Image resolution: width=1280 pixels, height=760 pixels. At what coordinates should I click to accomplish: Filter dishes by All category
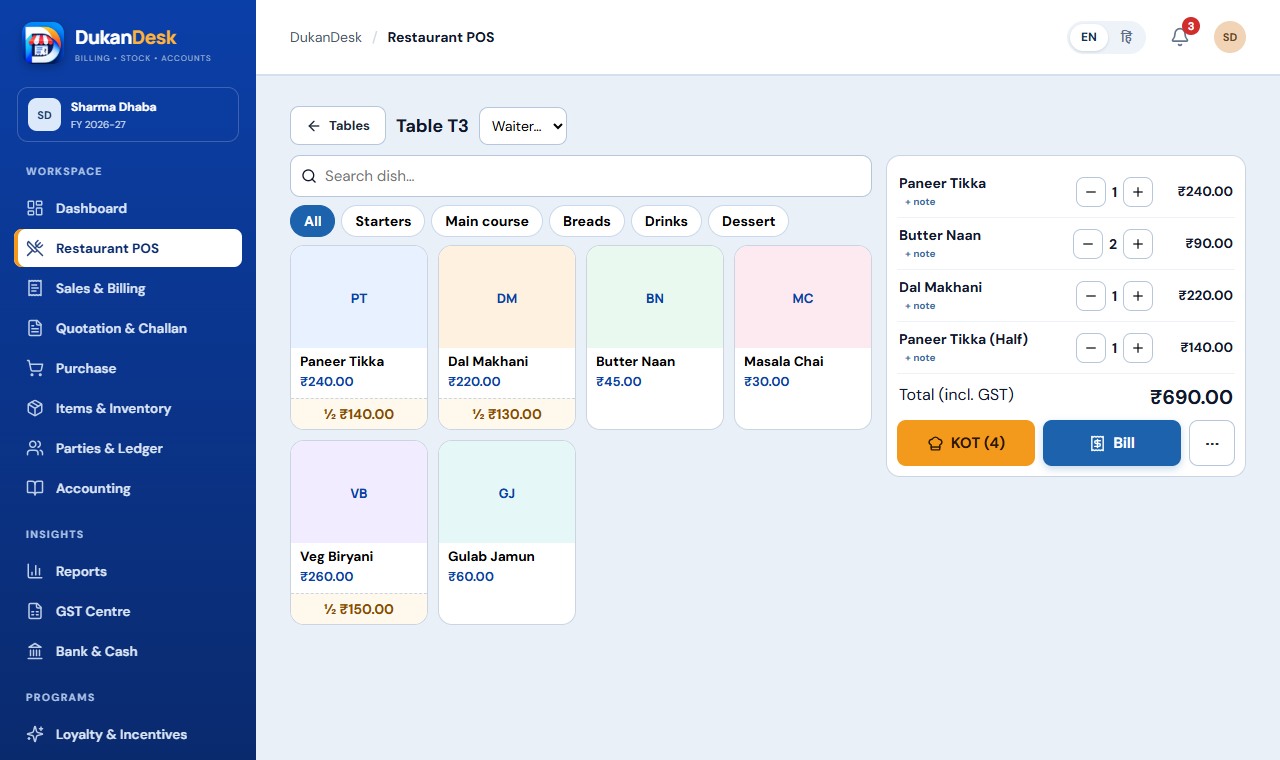click(313, 221)
